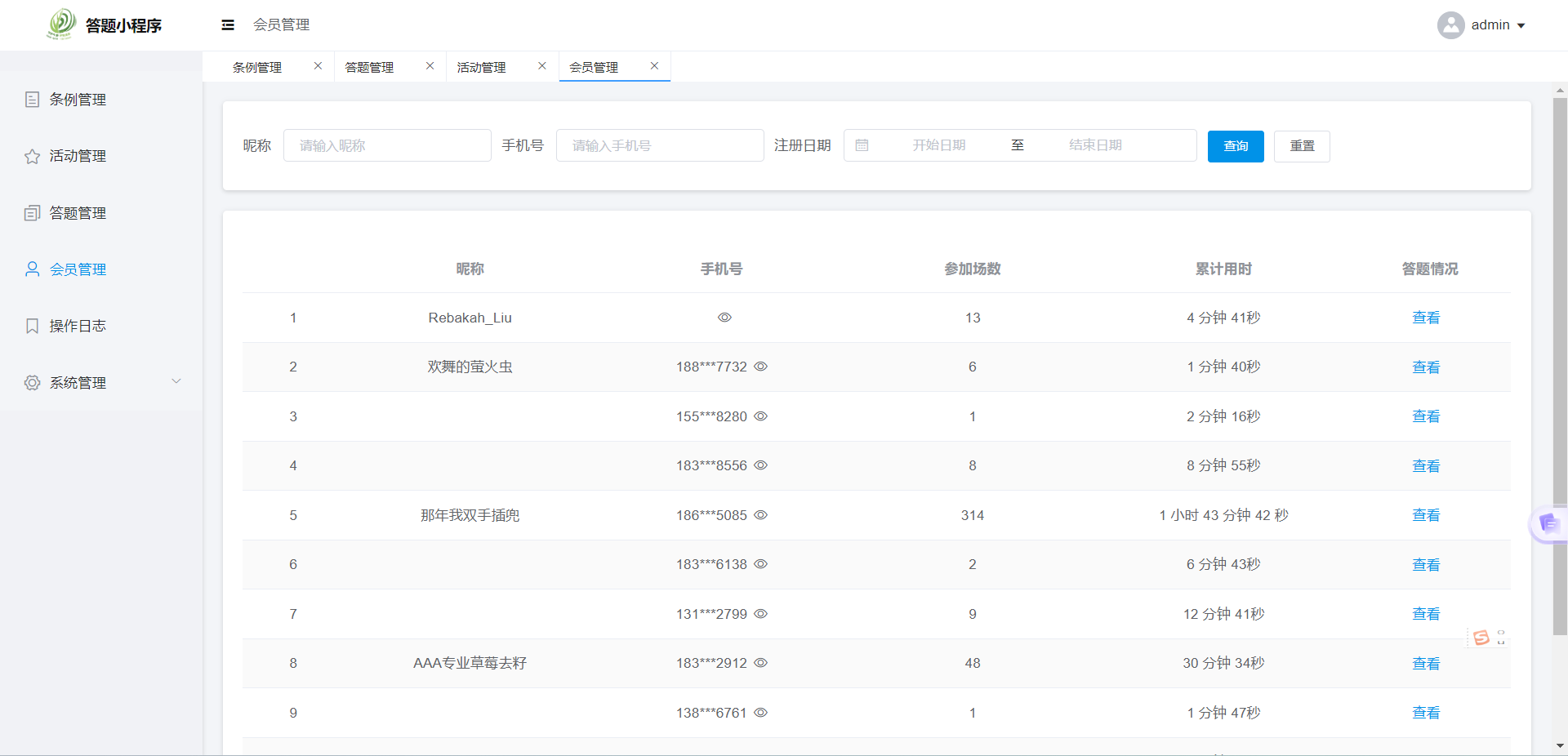This screenshot has width=1568, height=756.
Task: Reveal full phone number 183***6138
Action: point(760,564)
